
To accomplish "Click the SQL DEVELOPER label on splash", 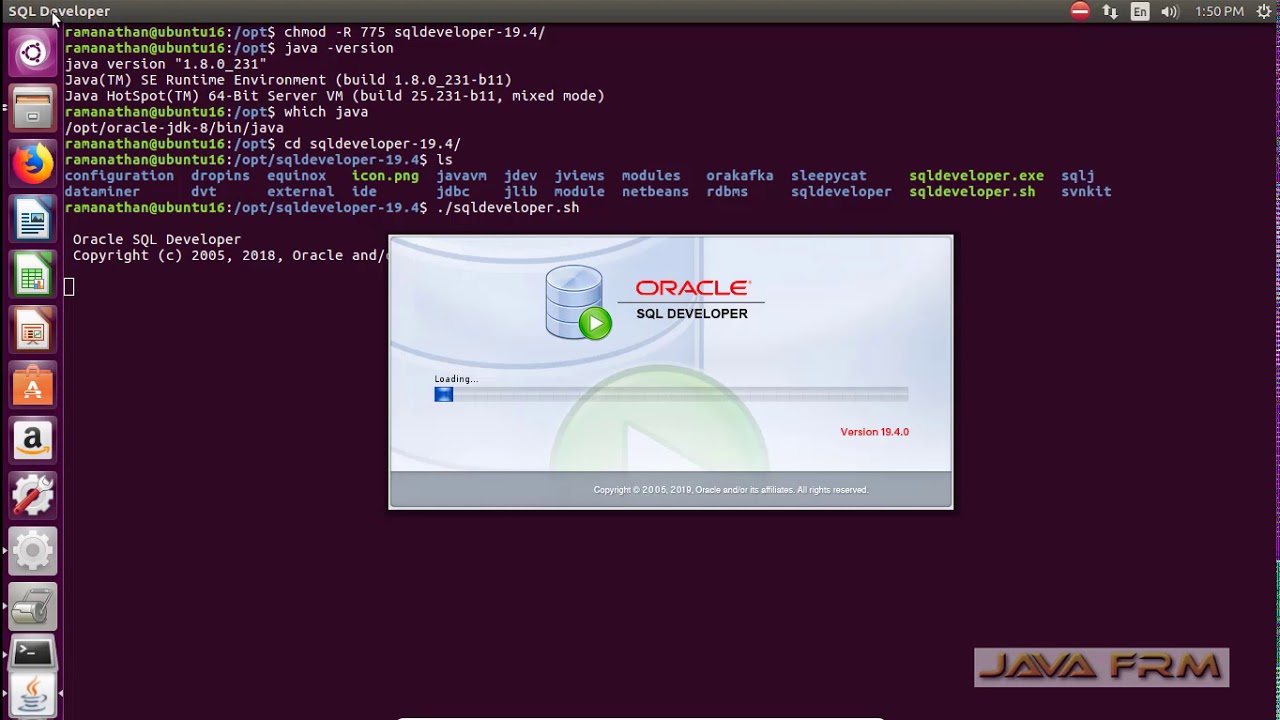I will [x=692, y=314].
